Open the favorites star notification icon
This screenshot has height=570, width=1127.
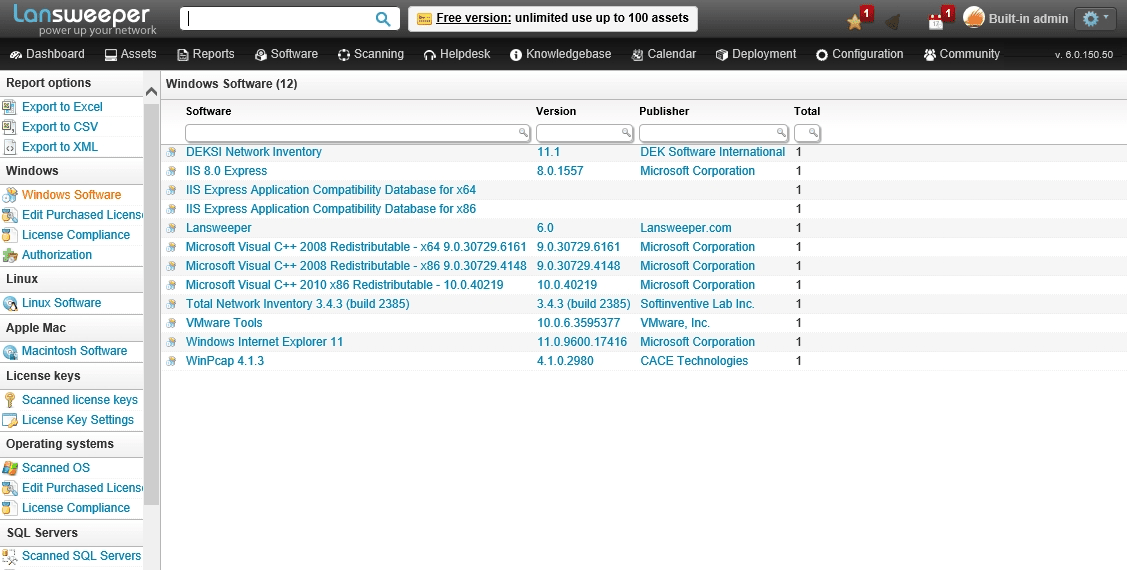tap(855, 22)
